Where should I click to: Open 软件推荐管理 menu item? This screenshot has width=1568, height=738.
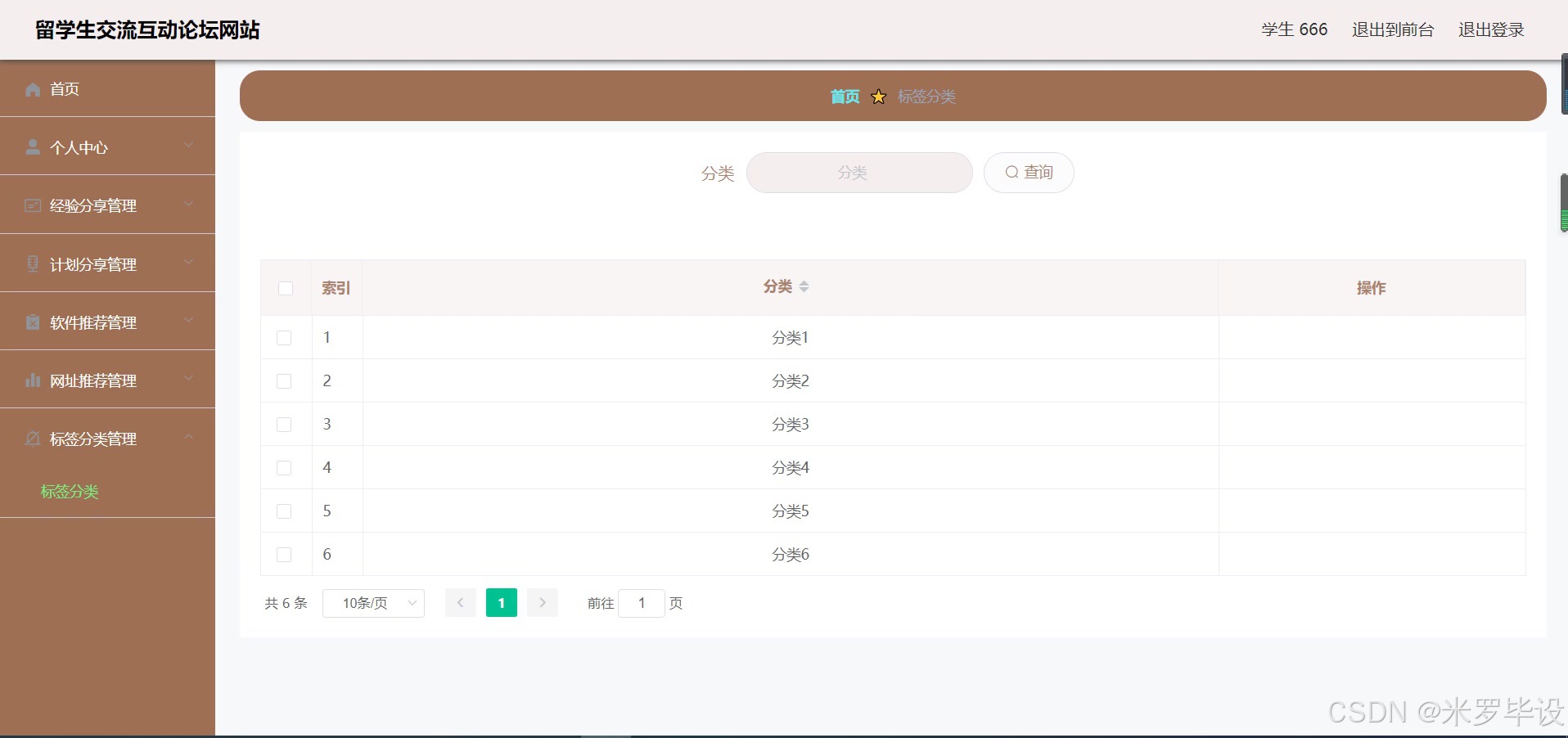pos(107,322)
